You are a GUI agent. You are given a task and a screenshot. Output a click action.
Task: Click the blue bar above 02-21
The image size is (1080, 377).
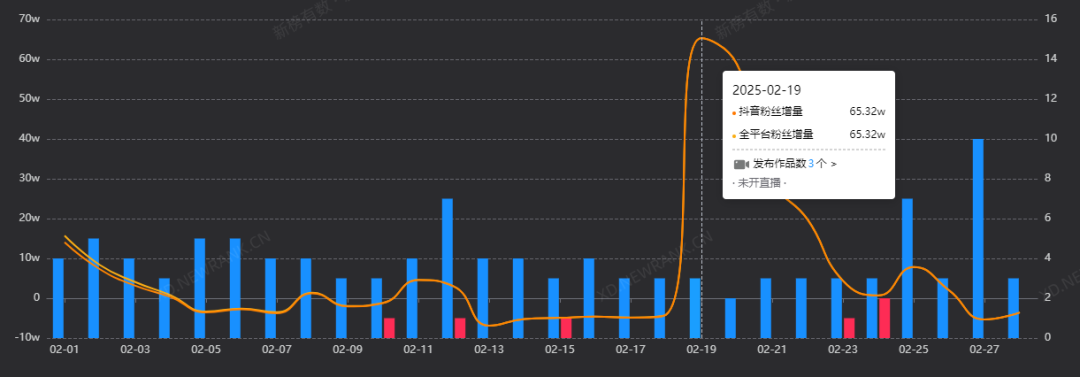coord(766,308)
